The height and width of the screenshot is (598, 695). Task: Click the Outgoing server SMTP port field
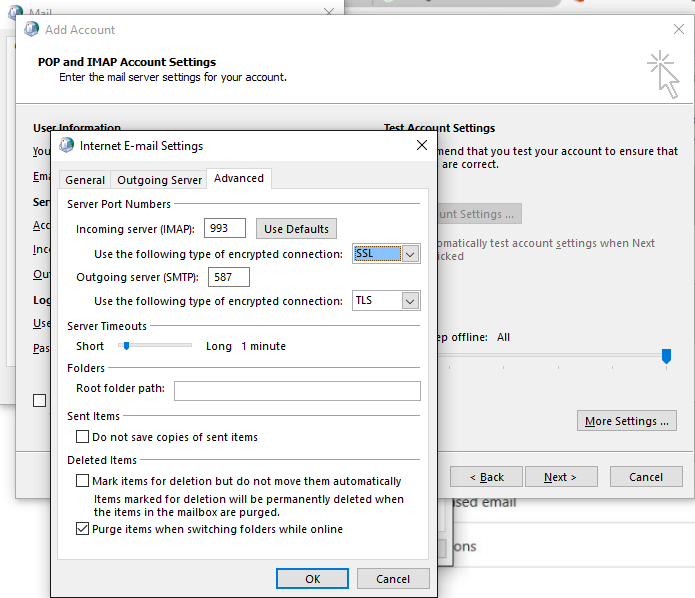pos(228,277)
